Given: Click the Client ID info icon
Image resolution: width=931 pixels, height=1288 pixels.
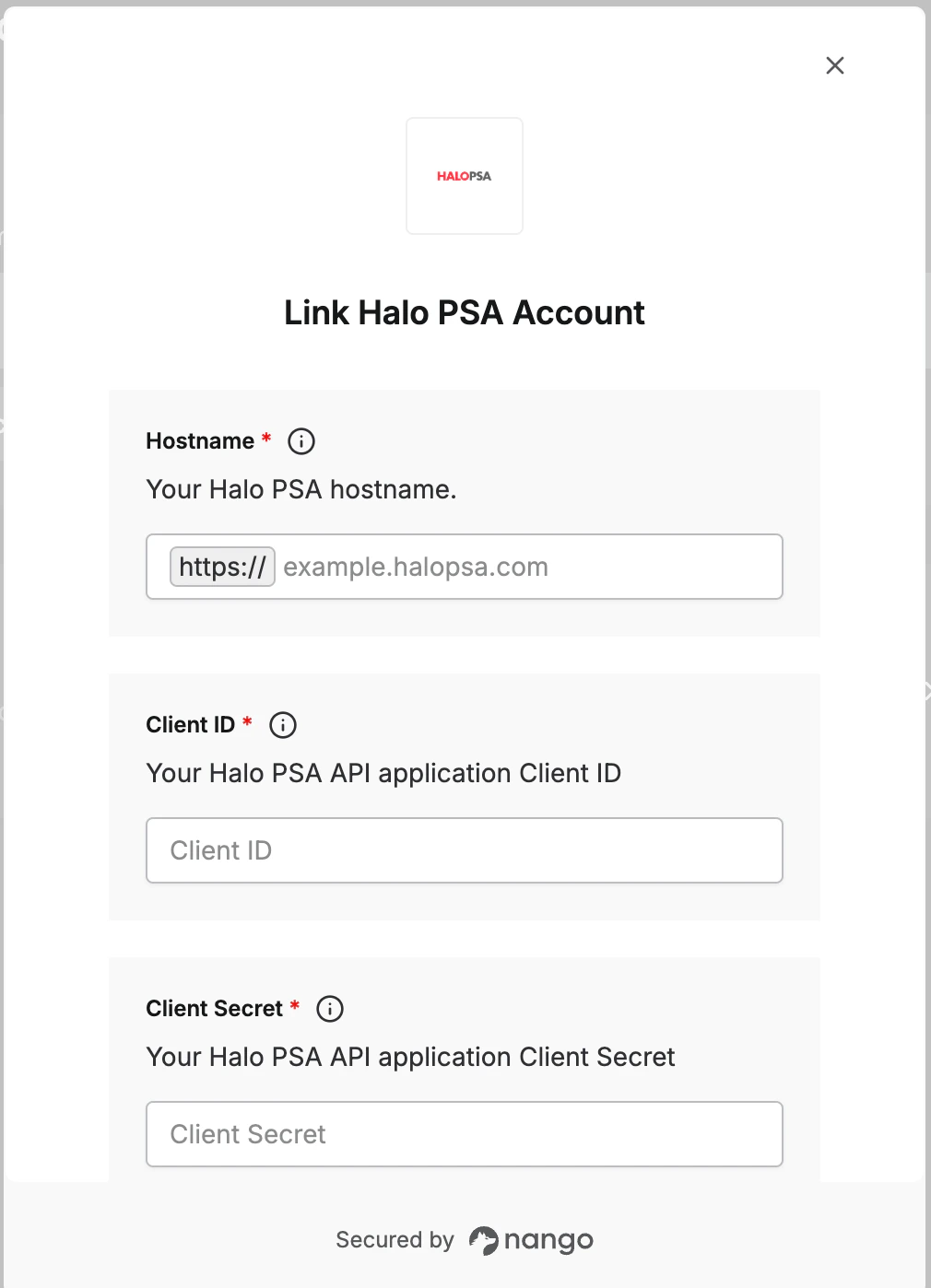Looking at the screenshot, I should coord(283,725).
